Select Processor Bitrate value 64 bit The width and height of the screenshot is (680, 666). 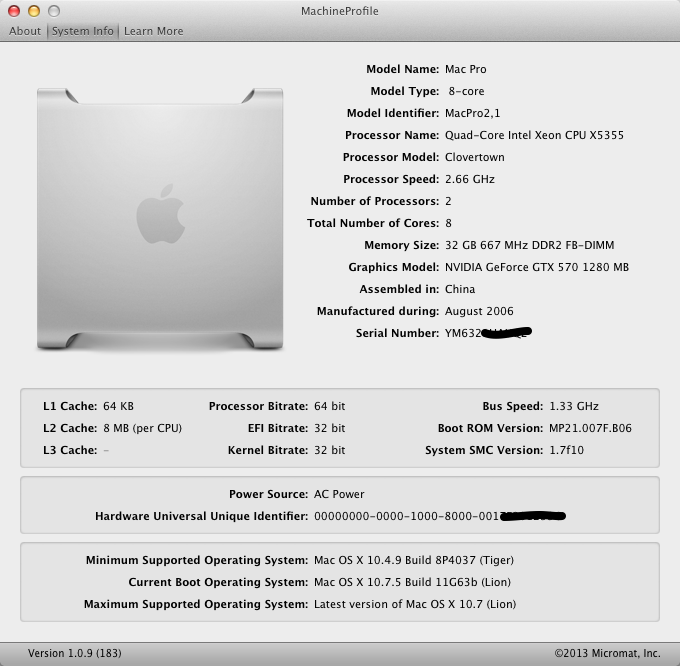(330, 406)
